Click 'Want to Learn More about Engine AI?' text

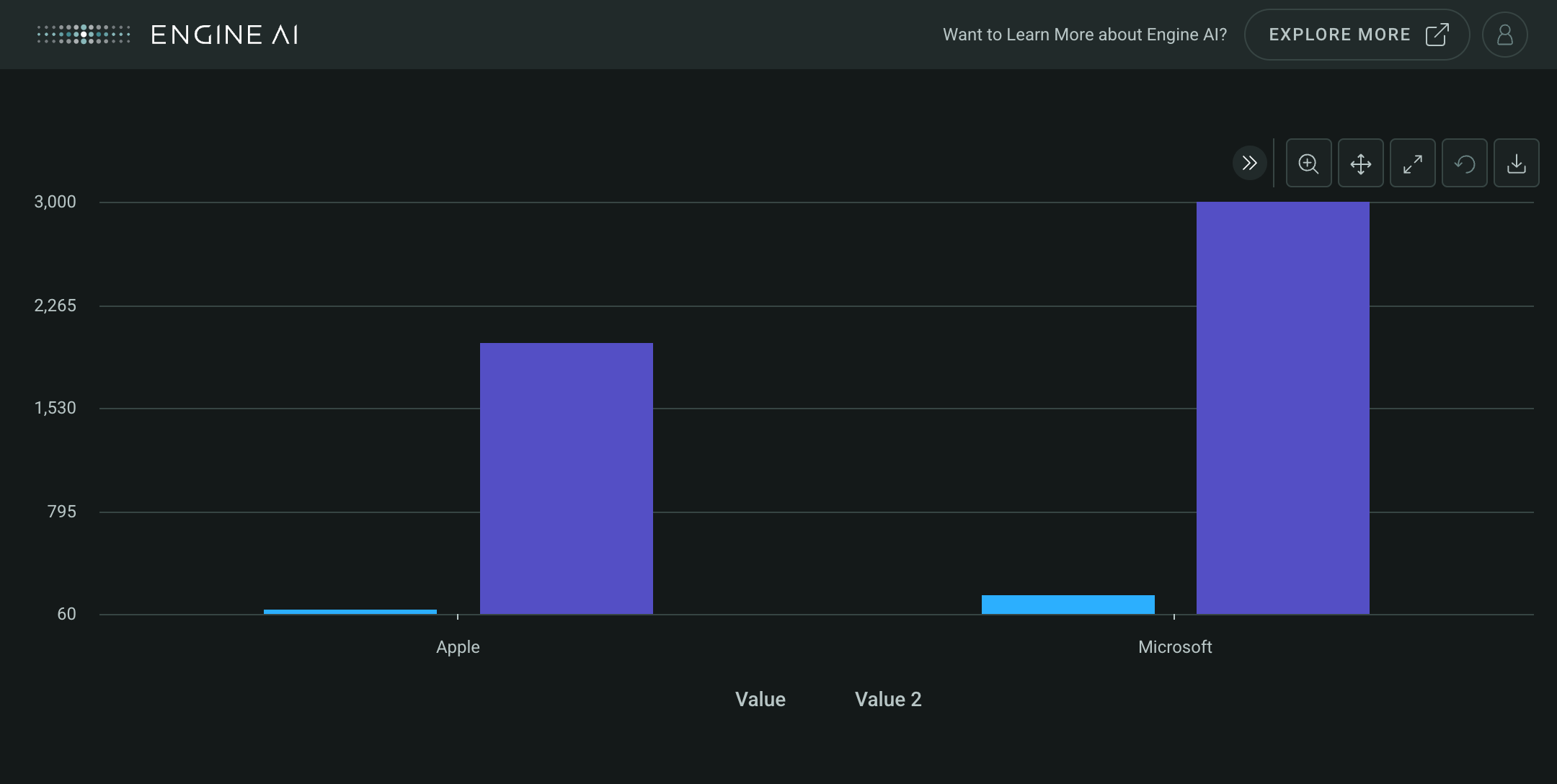(1085, 35)
